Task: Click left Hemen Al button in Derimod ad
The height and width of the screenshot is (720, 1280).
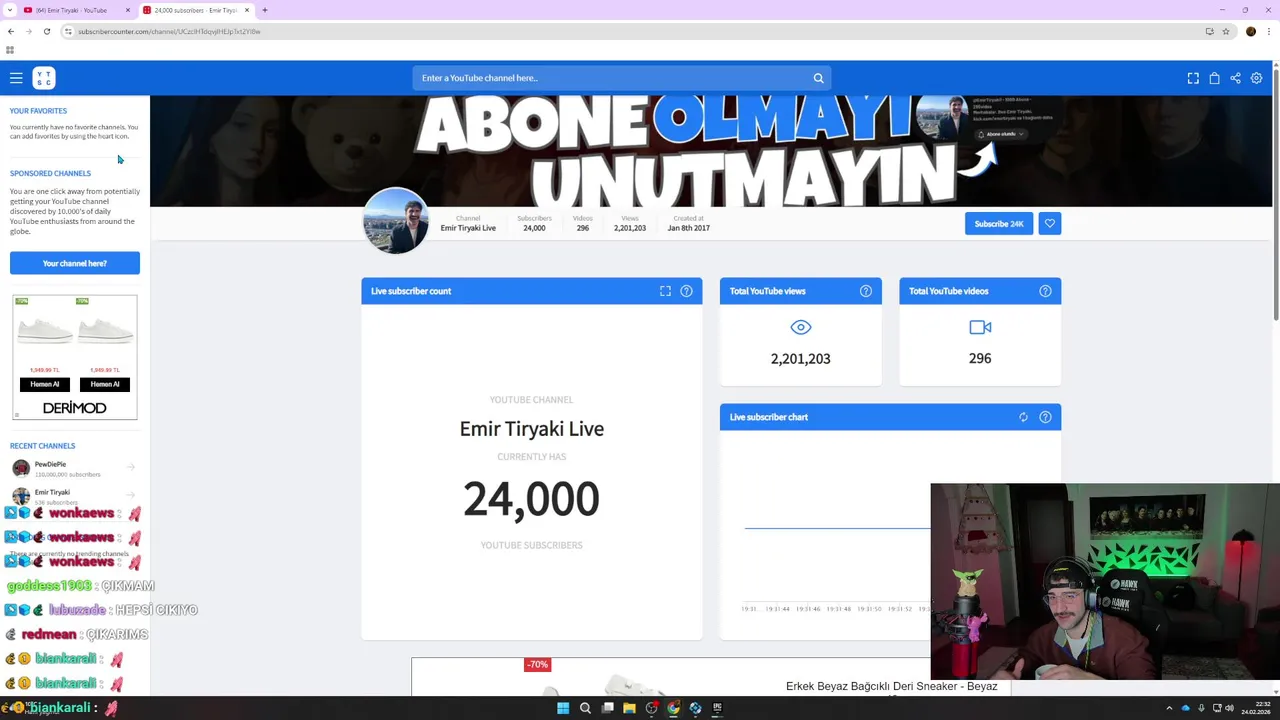Action: tap(44, 384)
